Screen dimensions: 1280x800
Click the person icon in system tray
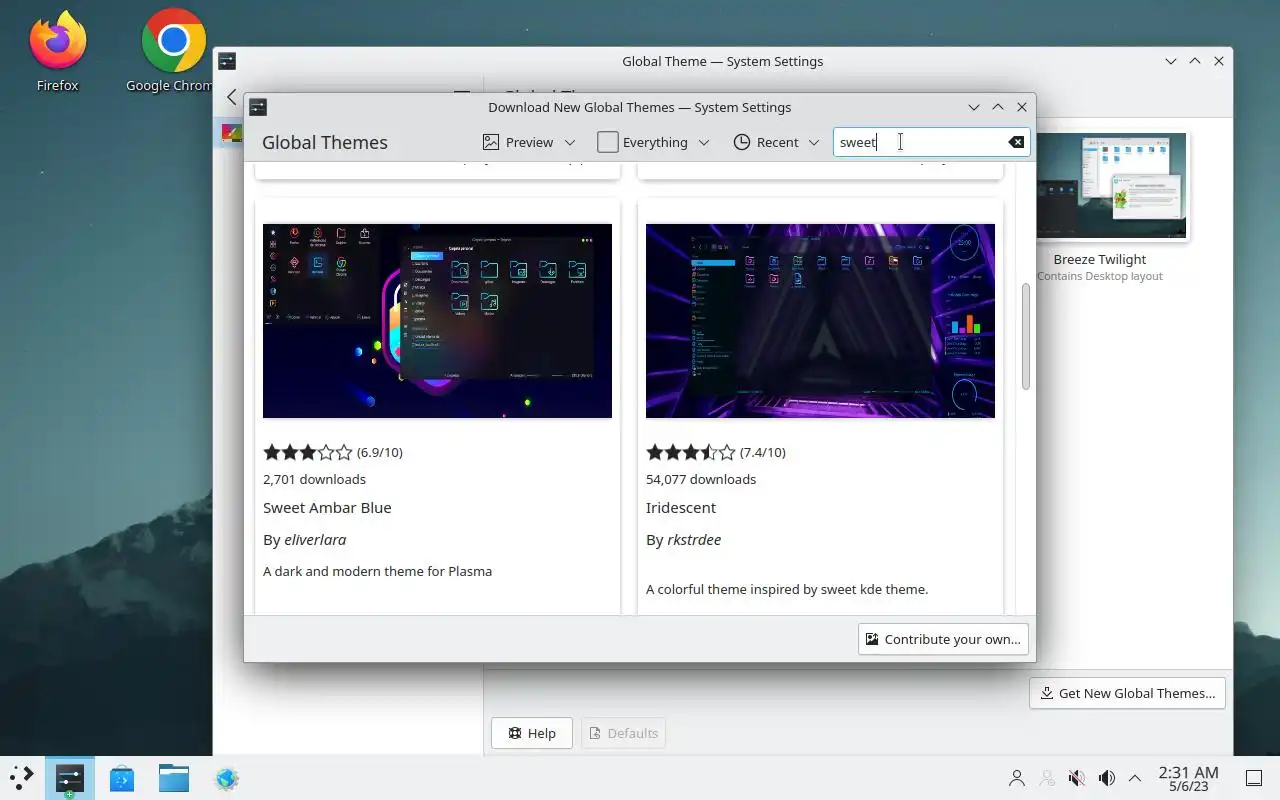pos(1017,778)
